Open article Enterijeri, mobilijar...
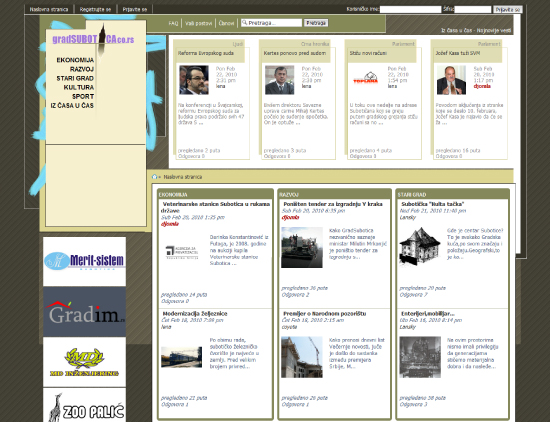 pos(428,314)
